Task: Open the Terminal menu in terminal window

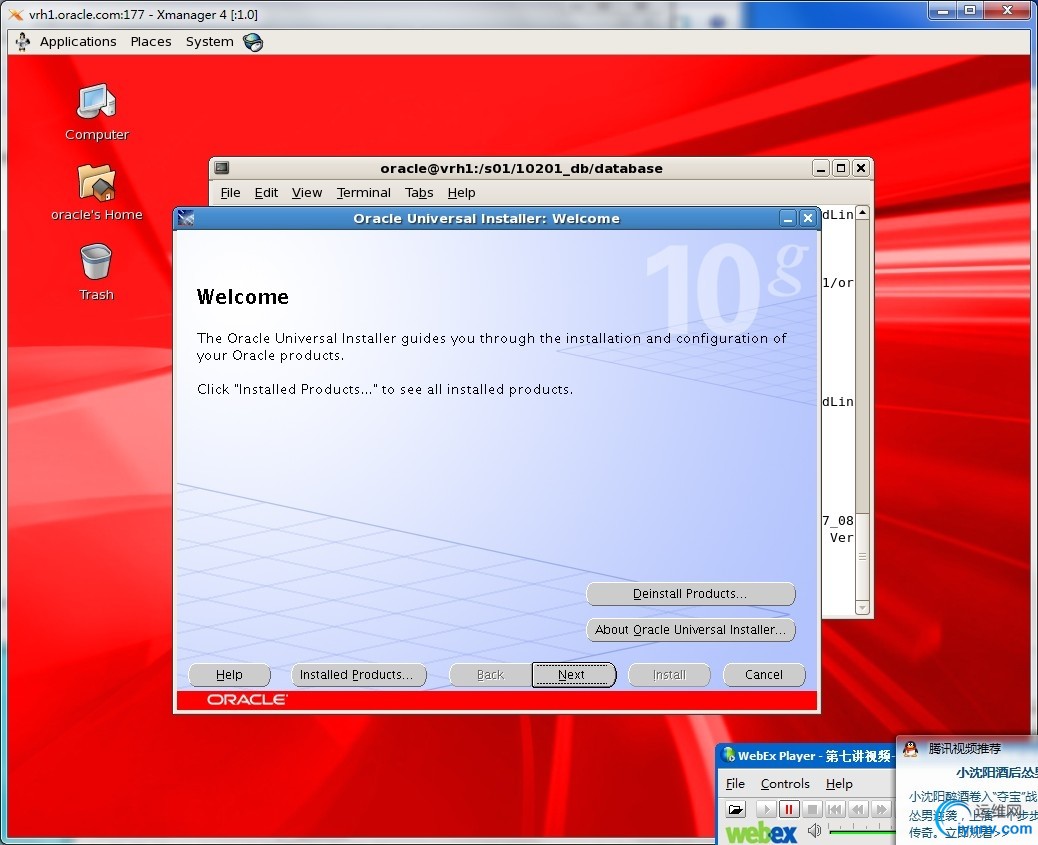Action: click(363, 193)
